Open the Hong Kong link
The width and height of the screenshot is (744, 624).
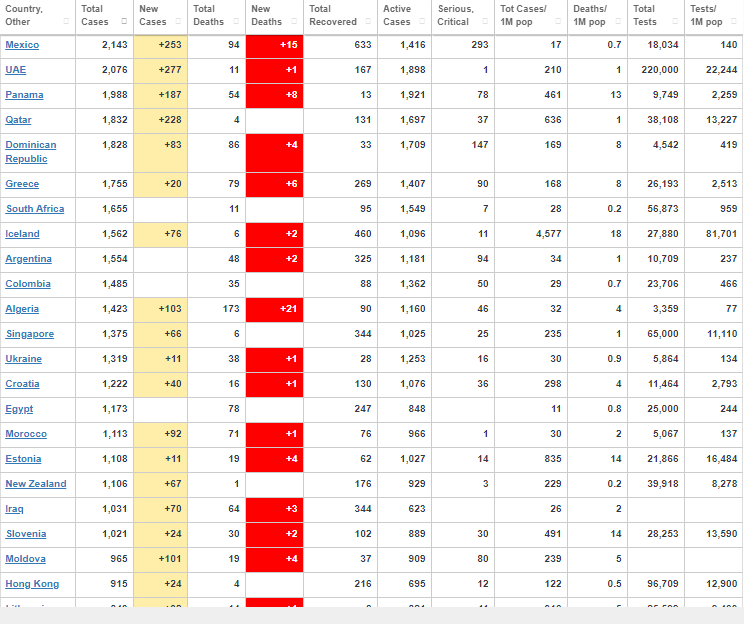(32, 584)
